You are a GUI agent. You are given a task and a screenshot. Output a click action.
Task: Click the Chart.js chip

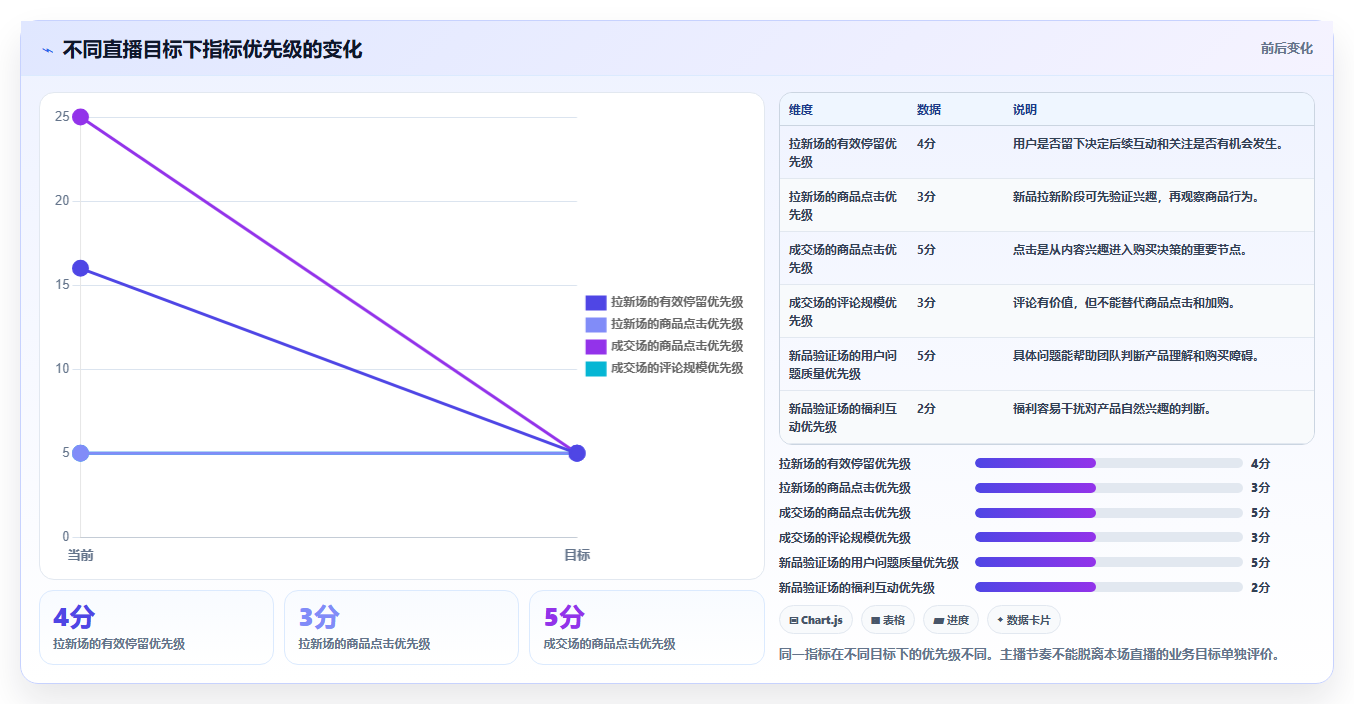pos(816,620)
